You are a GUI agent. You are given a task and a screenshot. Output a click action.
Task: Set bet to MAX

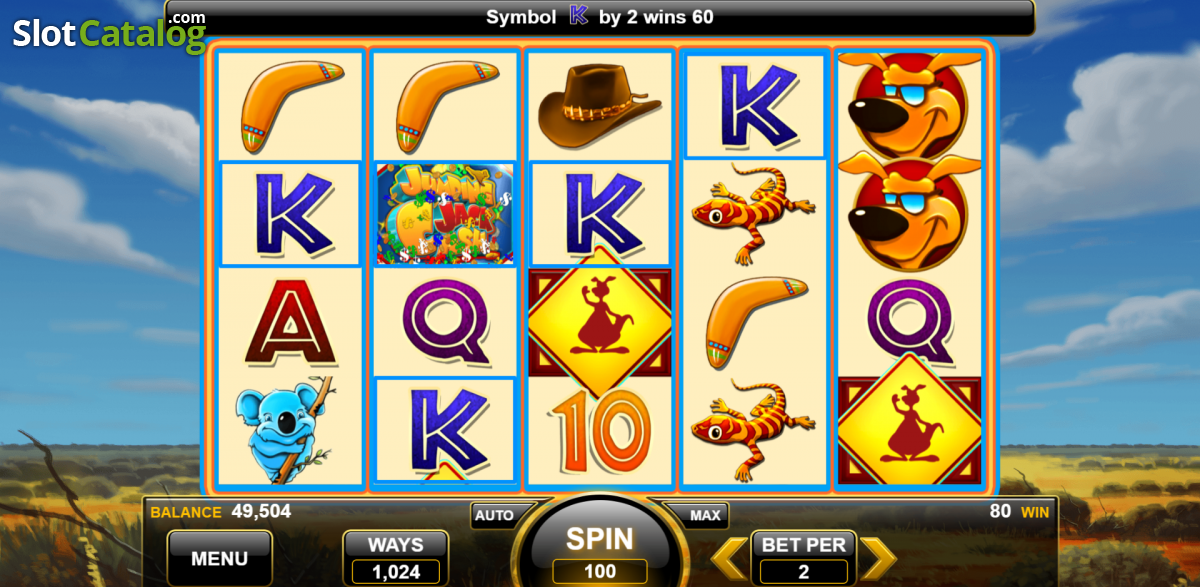coord(706,516)
